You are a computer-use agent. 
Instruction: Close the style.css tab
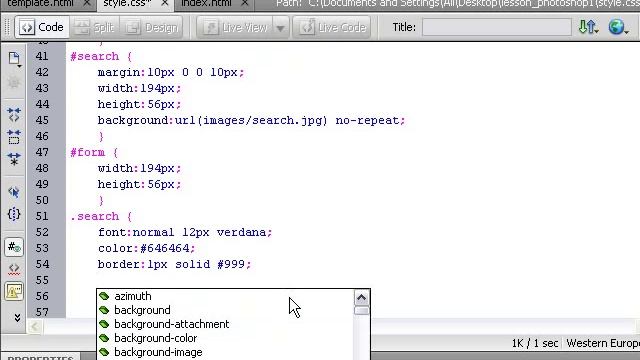tap(164, 3)
